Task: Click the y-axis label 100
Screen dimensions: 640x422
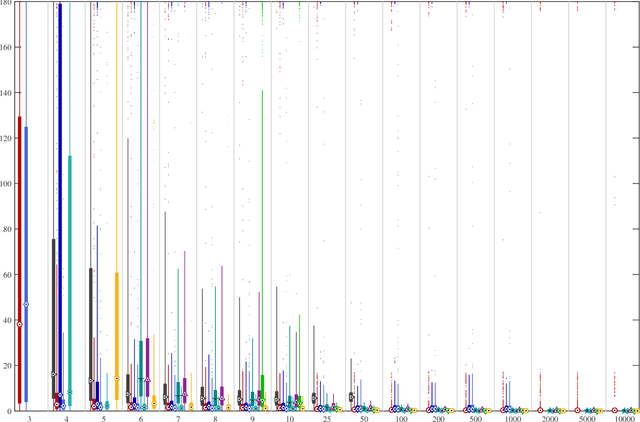Action: 7,185
